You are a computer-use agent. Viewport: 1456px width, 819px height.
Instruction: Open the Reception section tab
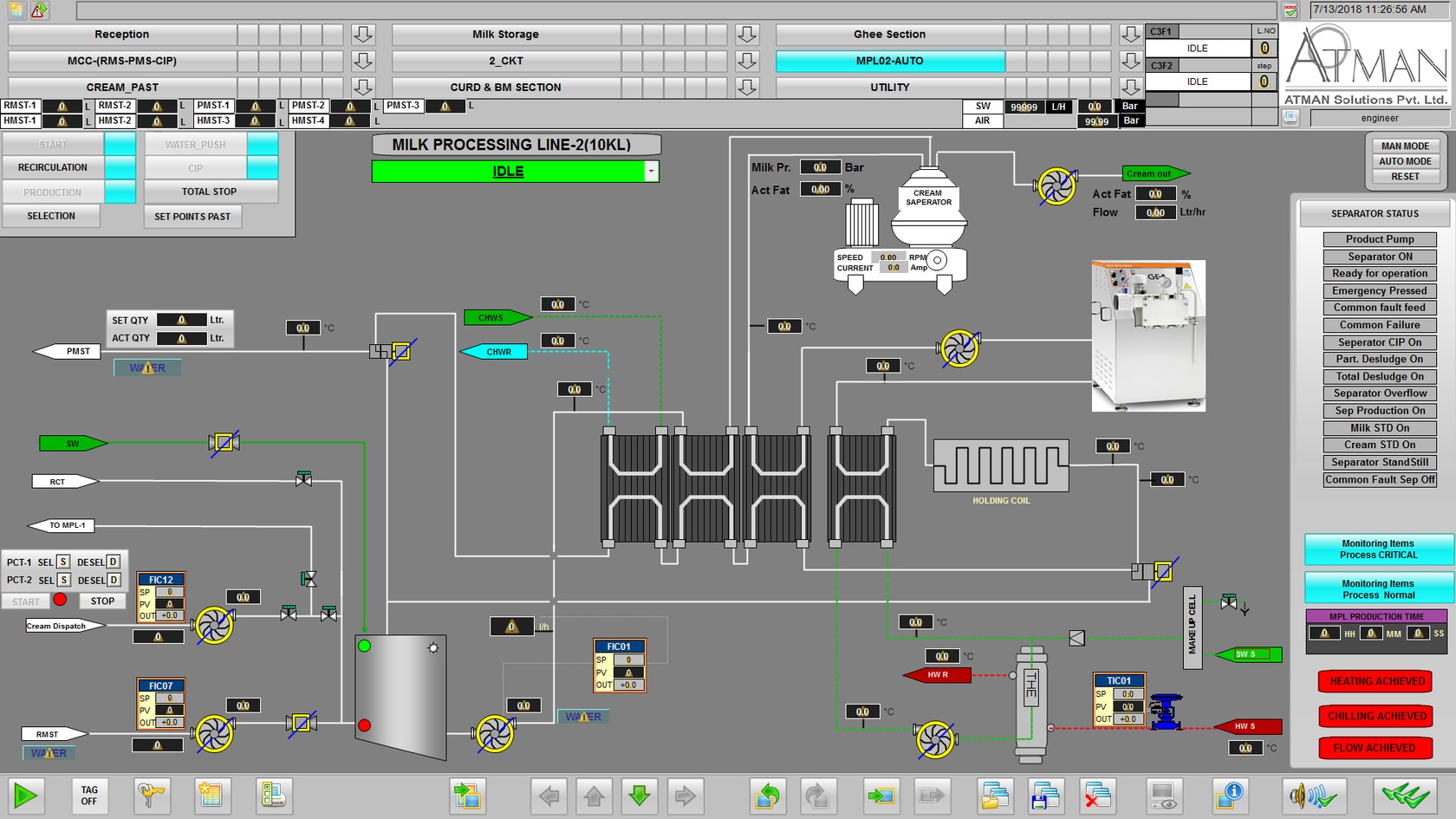(x=121, y=35)
